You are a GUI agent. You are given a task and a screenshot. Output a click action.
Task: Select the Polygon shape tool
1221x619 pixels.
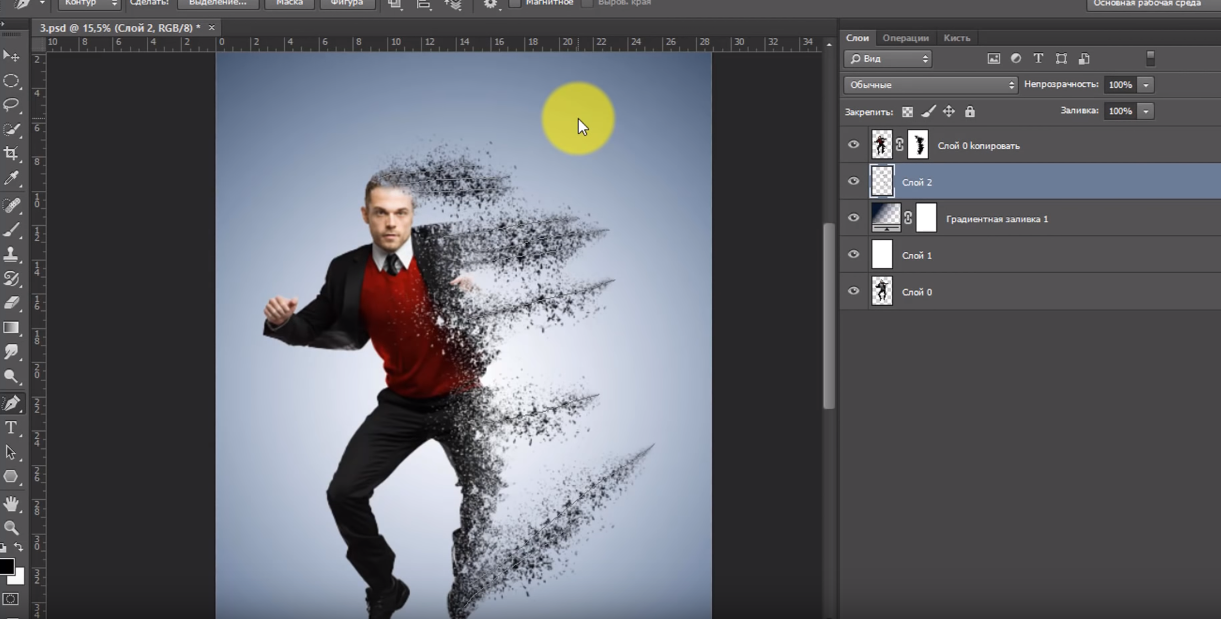coord(11,477)
